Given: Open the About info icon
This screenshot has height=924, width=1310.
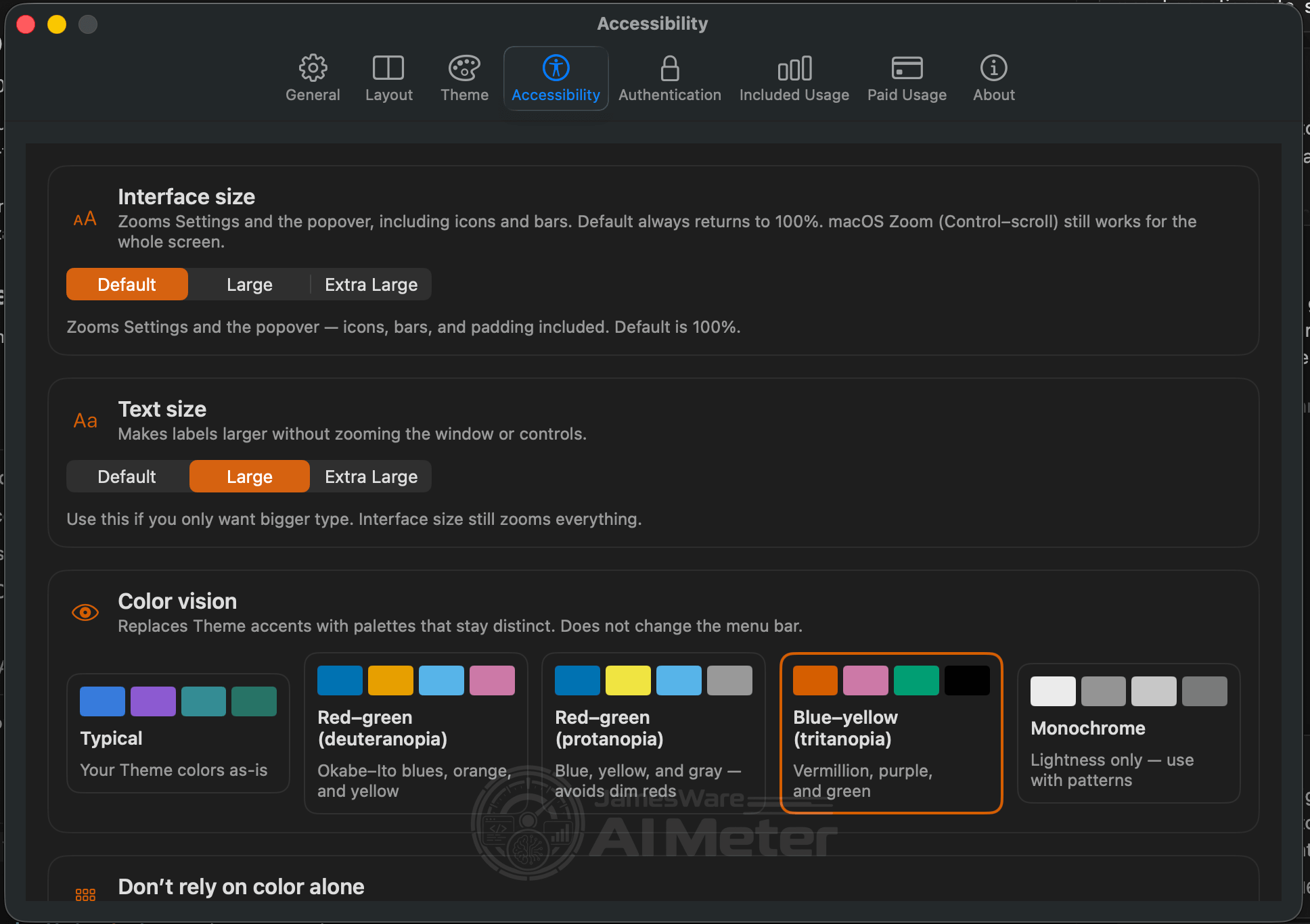Looking at the screenshot, I should click(993, 68).
